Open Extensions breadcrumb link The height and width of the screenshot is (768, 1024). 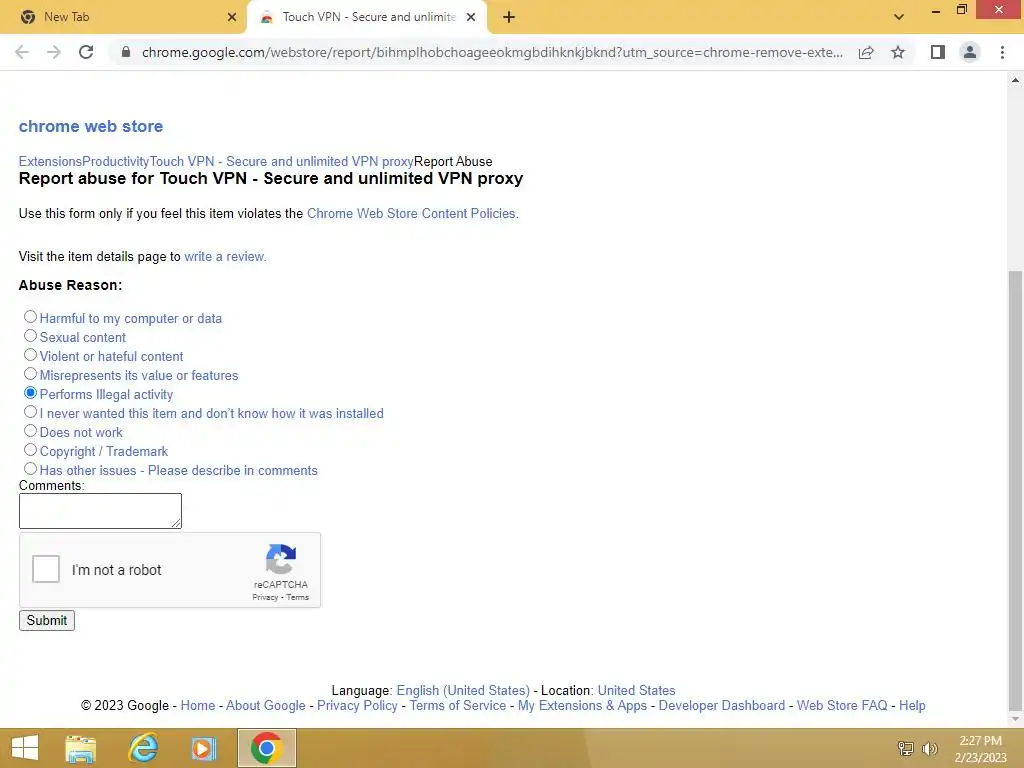[x=50, y=161]
